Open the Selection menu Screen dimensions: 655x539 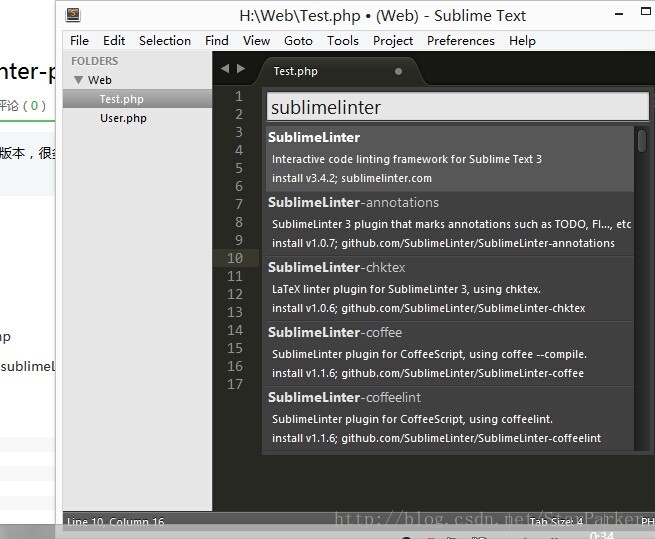(x=165, y=41)
